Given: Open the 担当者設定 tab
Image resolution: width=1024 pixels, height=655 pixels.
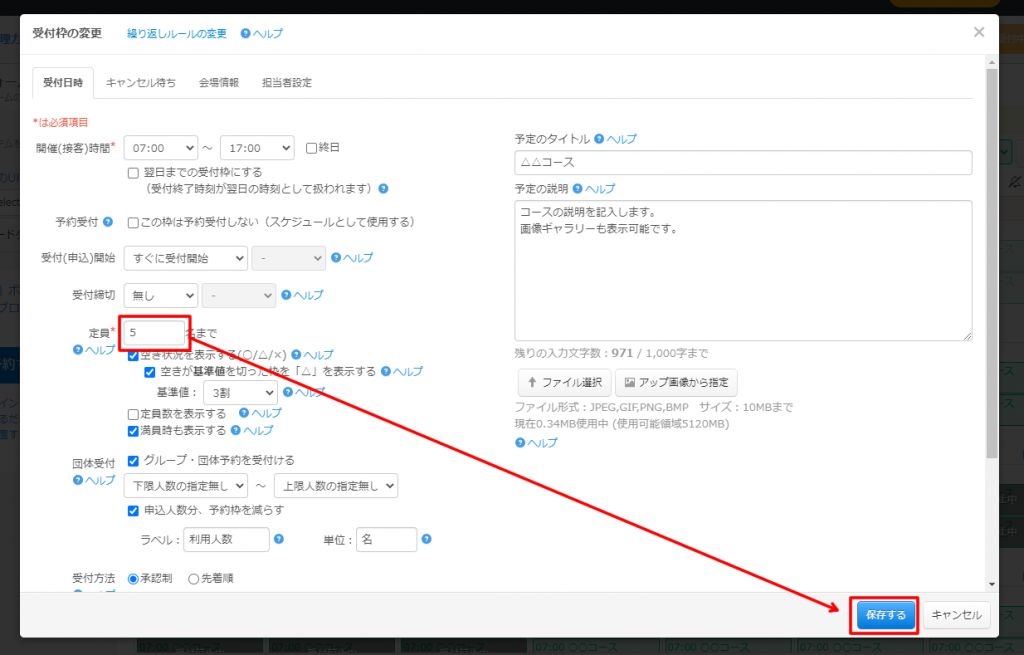Looking at the screenshot, I should pyautogui.click(x=286, y=83).
